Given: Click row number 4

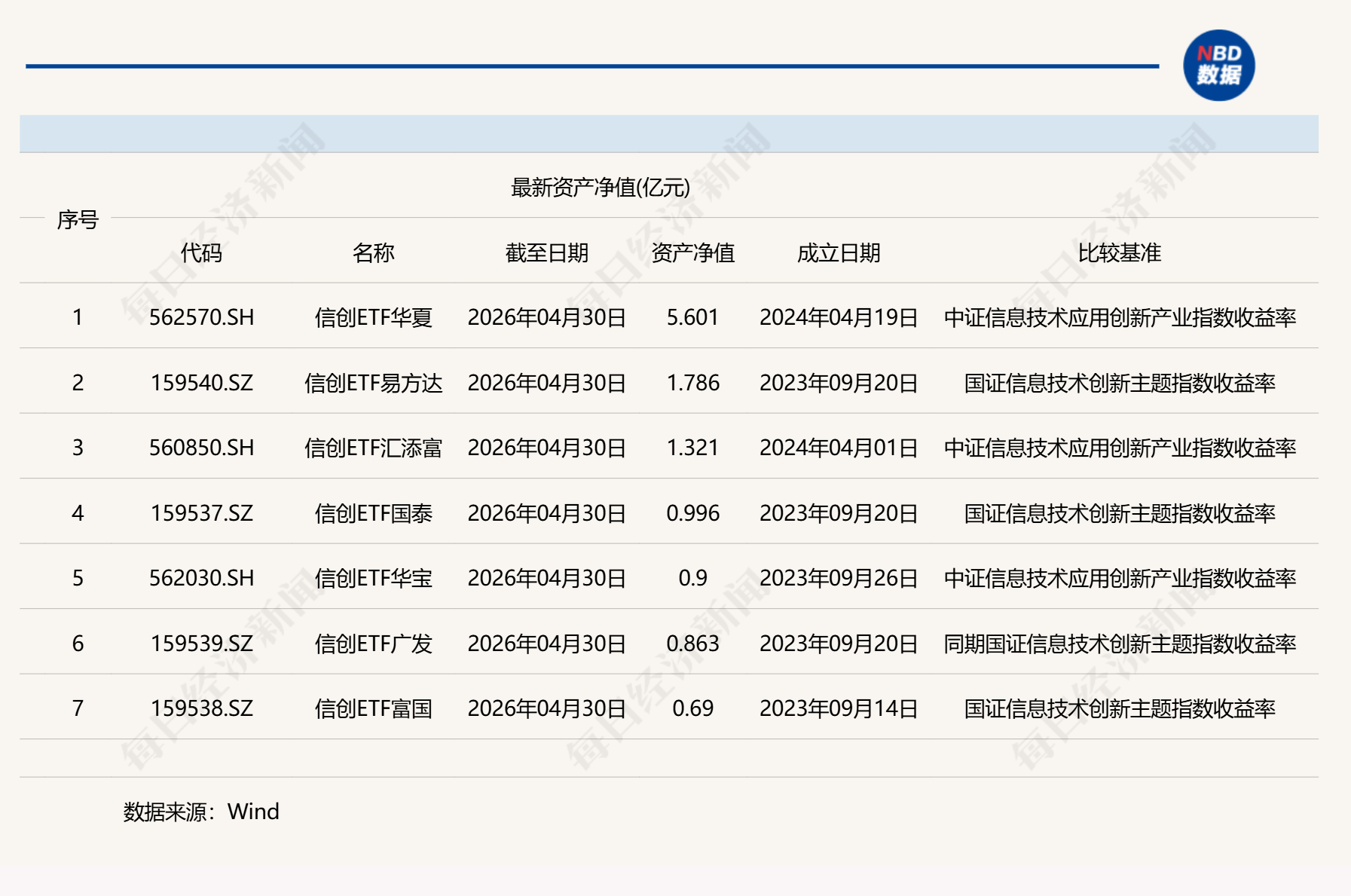Looking at the screenshot, I should pyautogui.click(x=78, y=513).
